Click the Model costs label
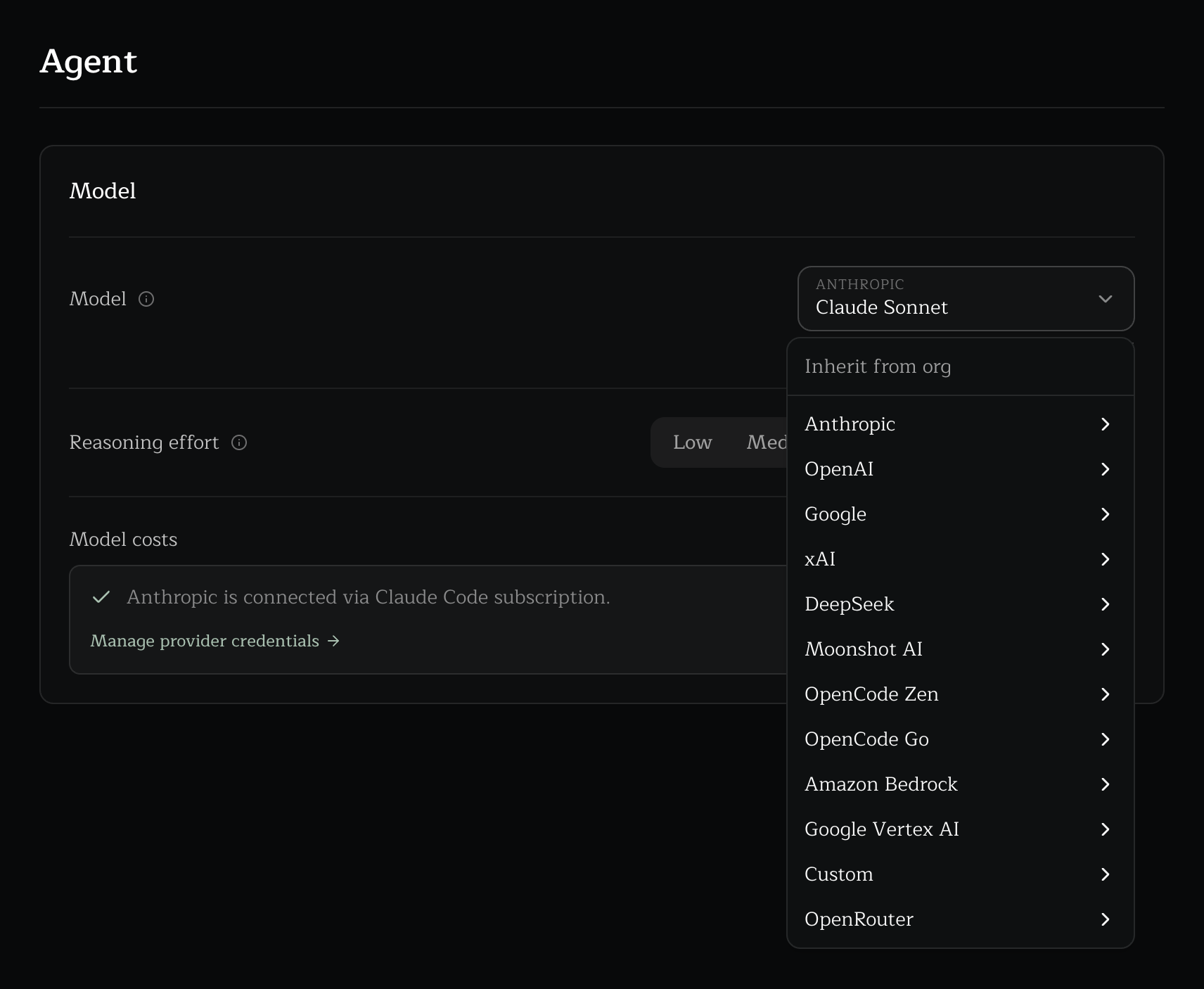The image size is (1204, 989). click(123, 540)
